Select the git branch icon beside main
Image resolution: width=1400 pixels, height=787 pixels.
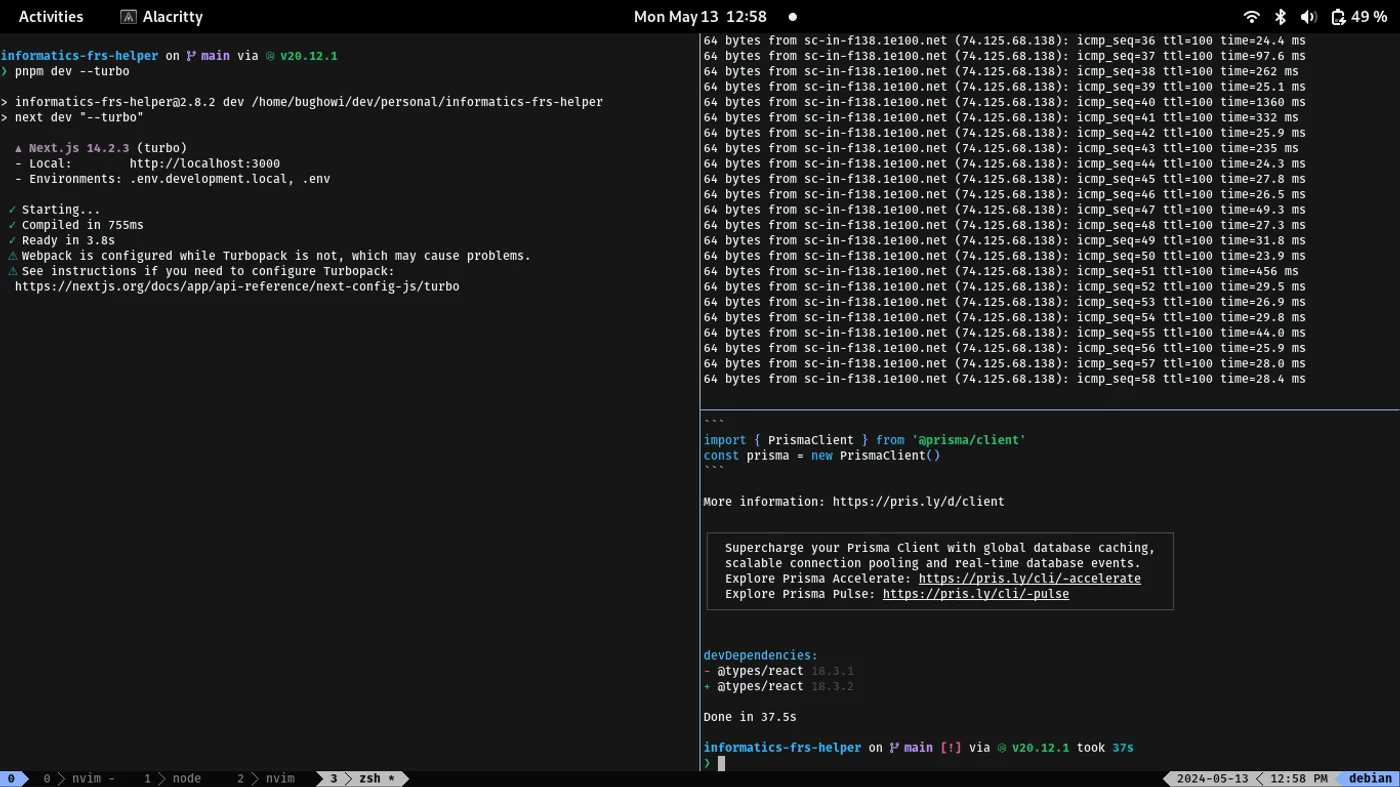189,55
